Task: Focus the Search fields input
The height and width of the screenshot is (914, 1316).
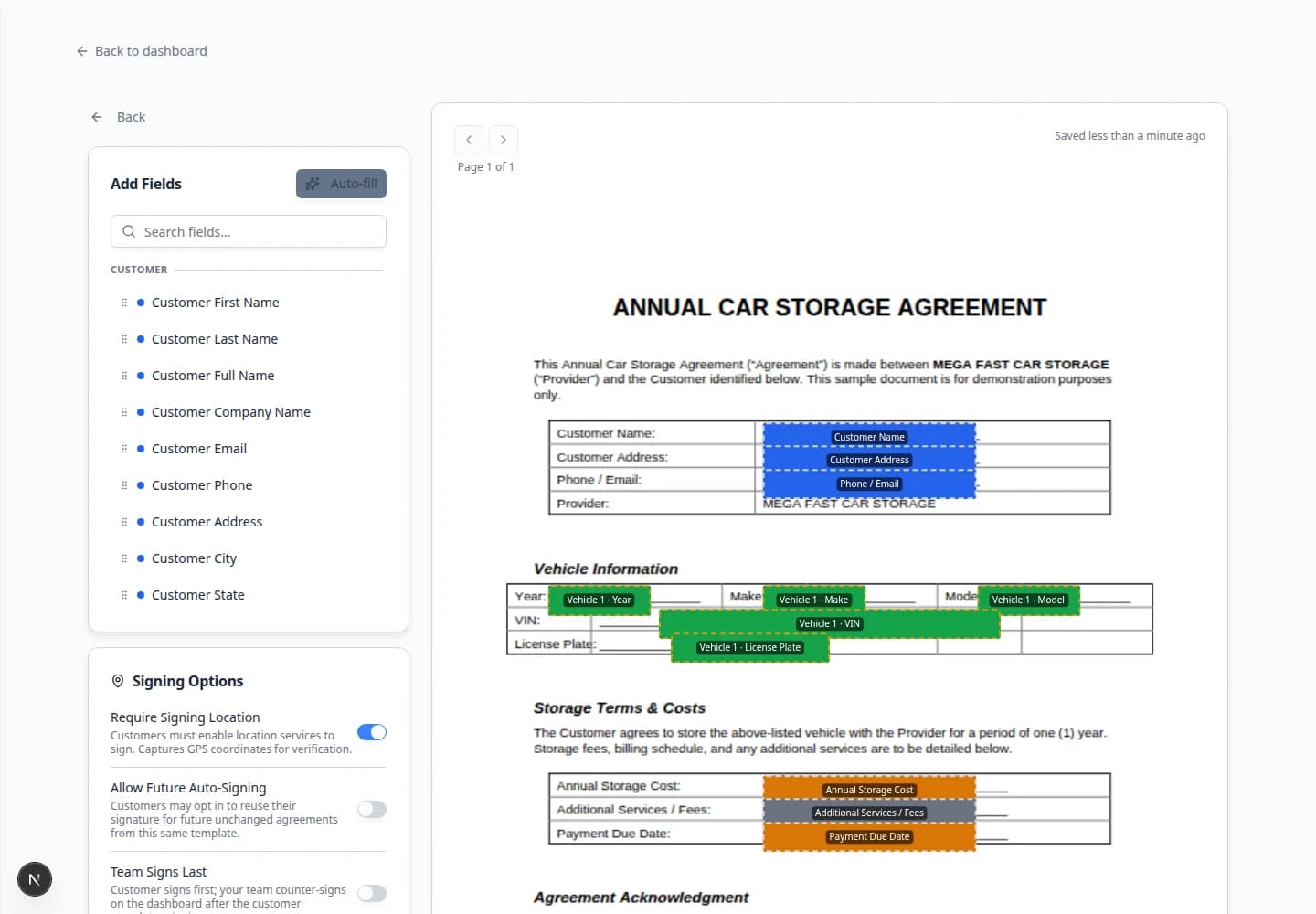Action: pyautogui.click(x=249, y=231)
